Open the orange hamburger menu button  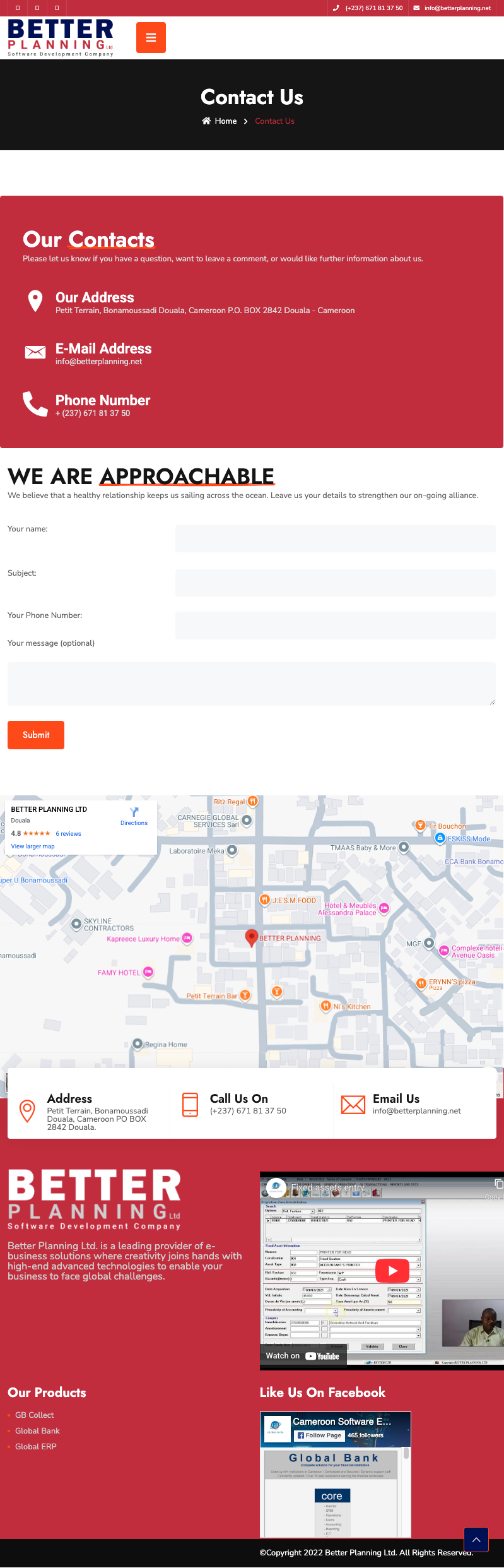point(151,37)
